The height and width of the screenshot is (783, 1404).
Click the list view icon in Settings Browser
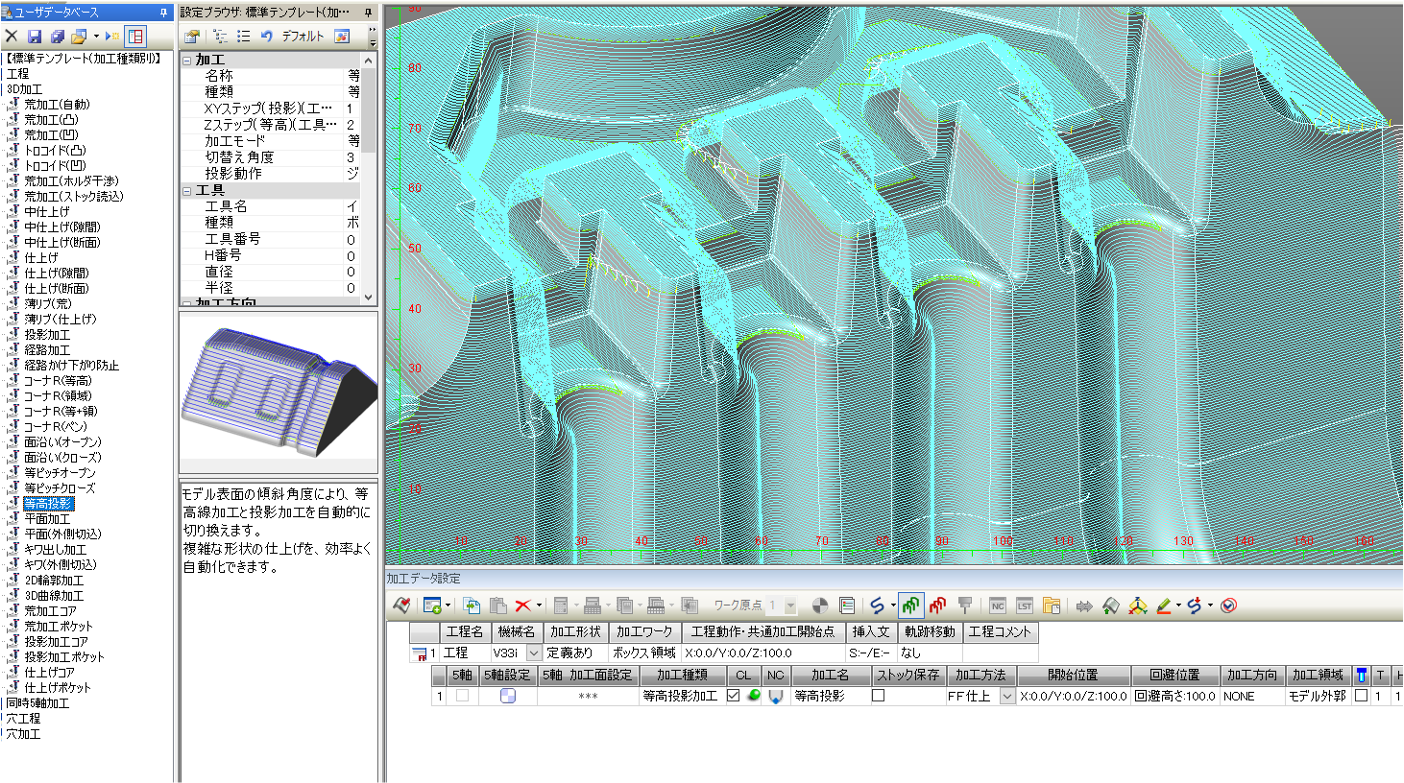pyautogui.click(x=243, y=36)
